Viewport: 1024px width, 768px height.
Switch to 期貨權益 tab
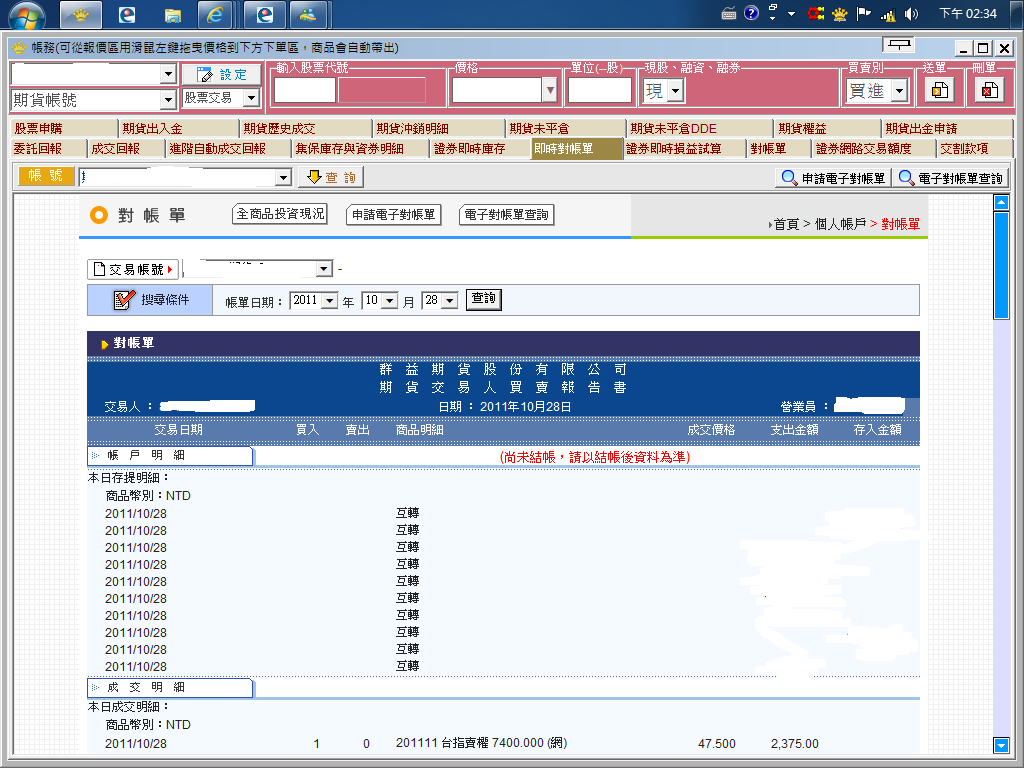[827, 129]
